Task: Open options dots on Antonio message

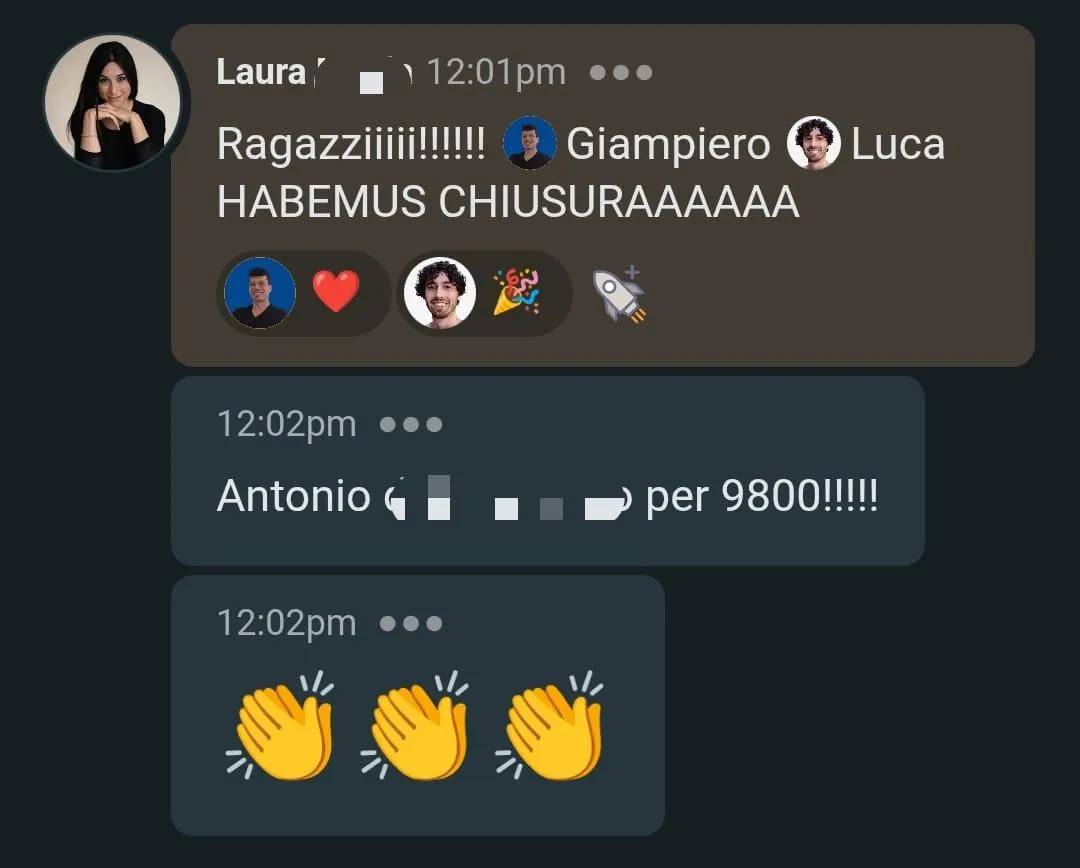Action: tap(411, 424)
